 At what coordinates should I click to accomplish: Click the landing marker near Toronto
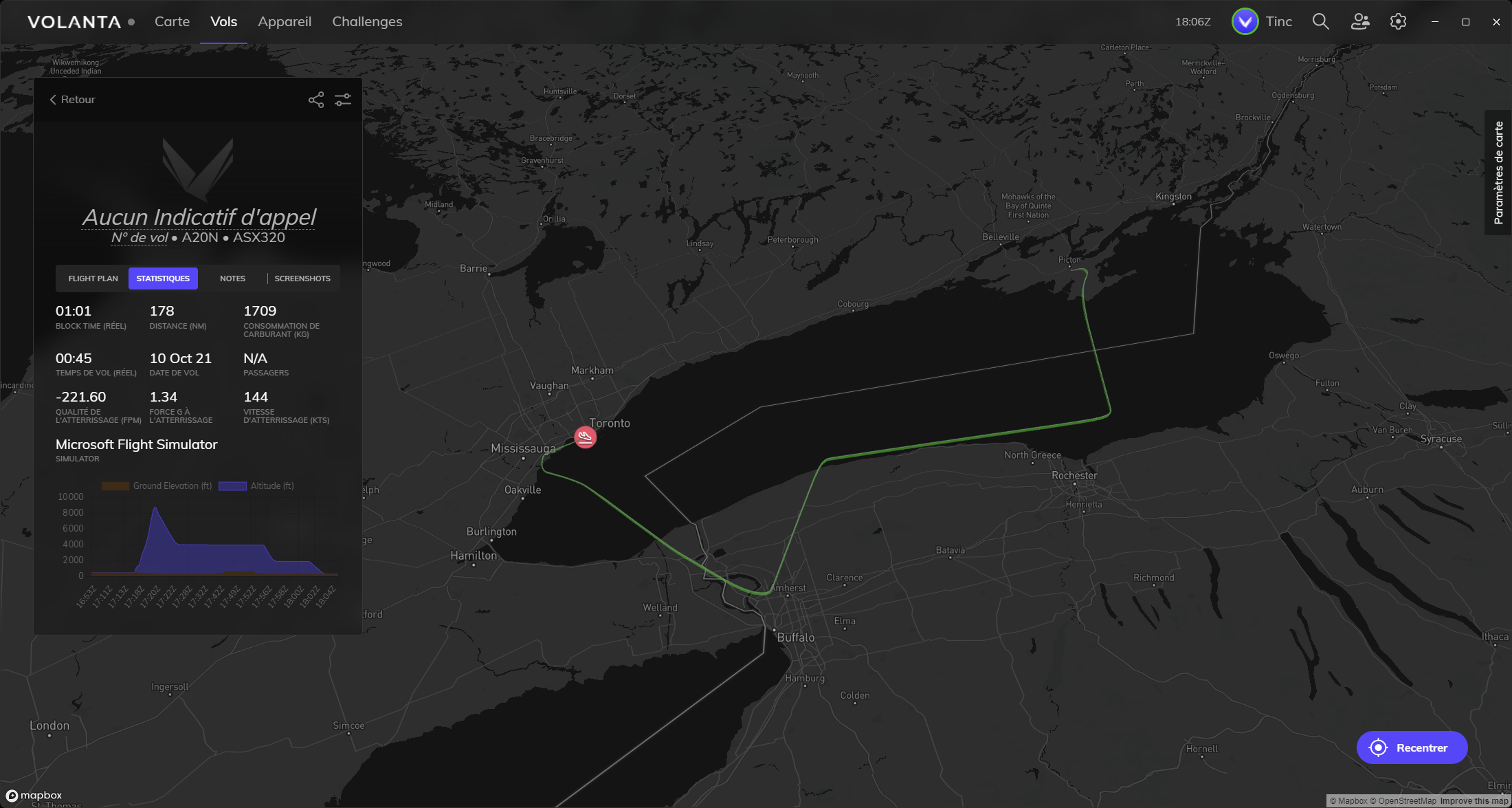585,437
